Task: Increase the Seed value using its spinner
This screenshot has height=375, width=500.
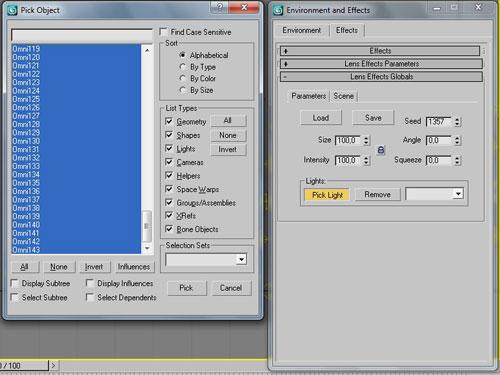Action: (457, 119)
